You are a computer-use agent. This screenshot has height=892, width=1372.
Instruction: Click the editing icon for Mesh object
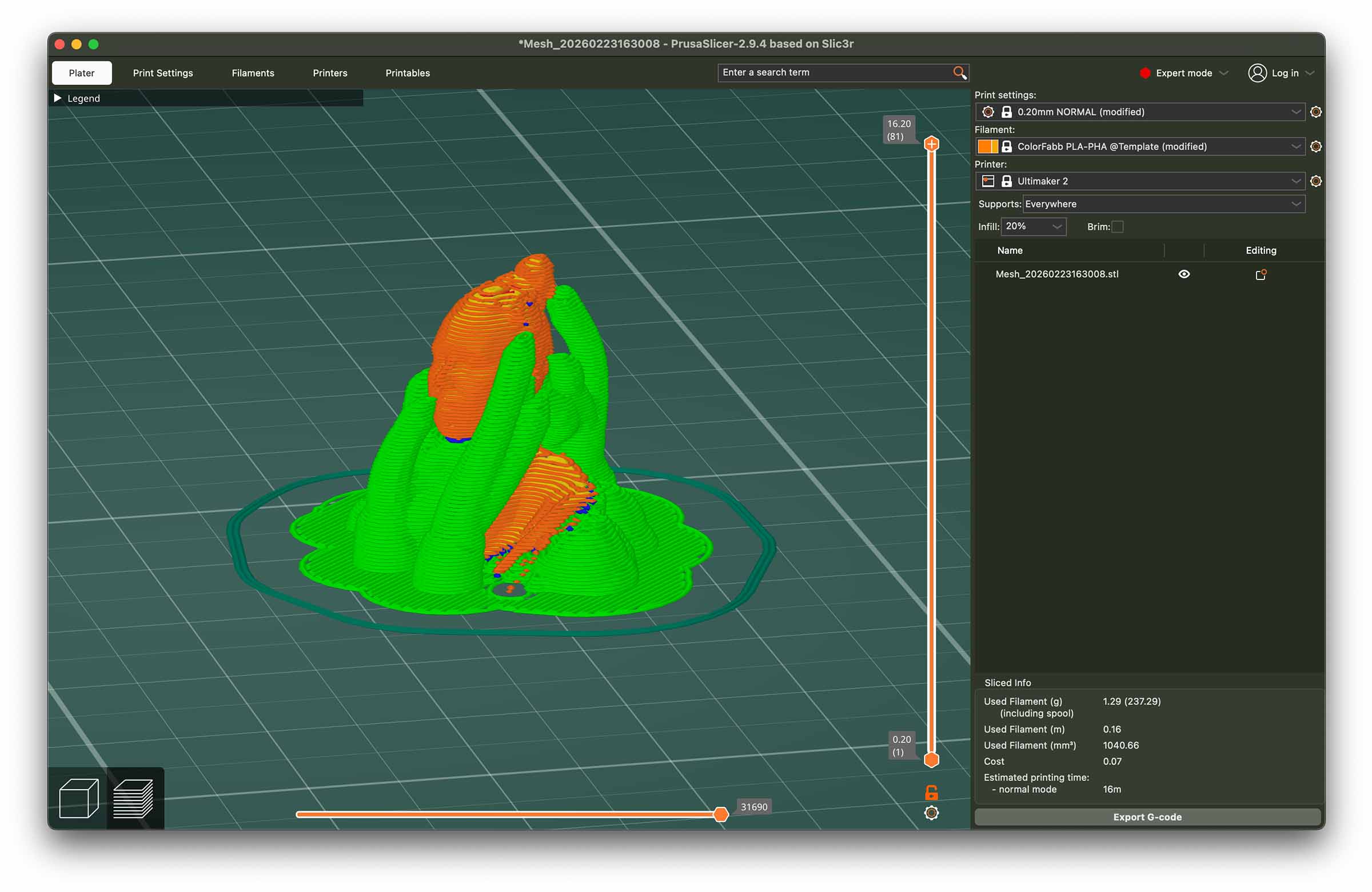[1261, 274]
